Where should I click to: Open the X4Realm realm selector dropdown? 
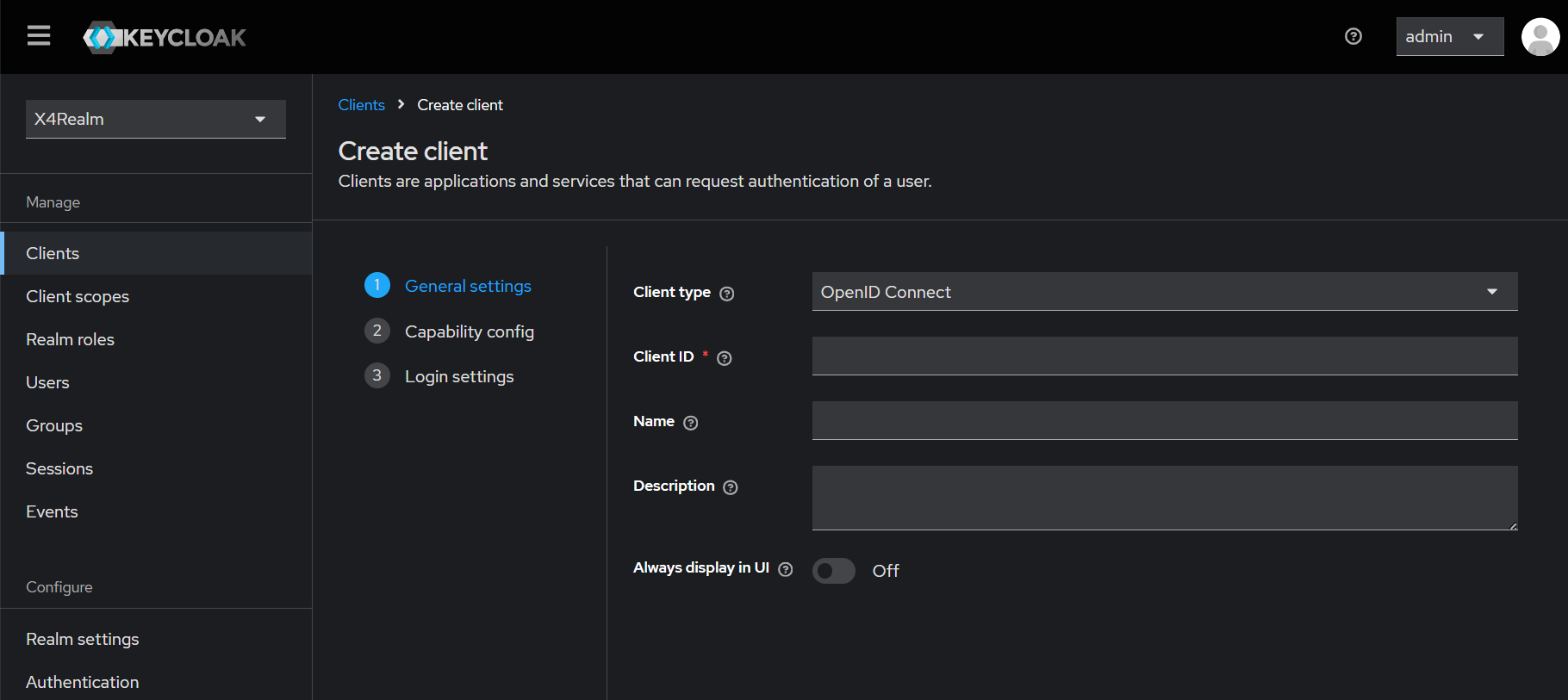[x=155, y=119]
